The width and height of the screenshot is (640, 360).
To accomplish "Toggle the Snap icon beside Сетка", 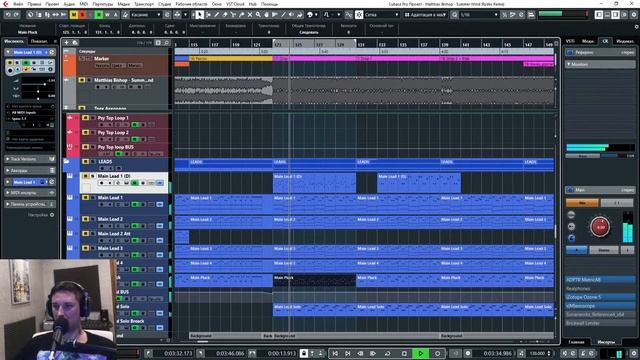I will pos(359,15).
